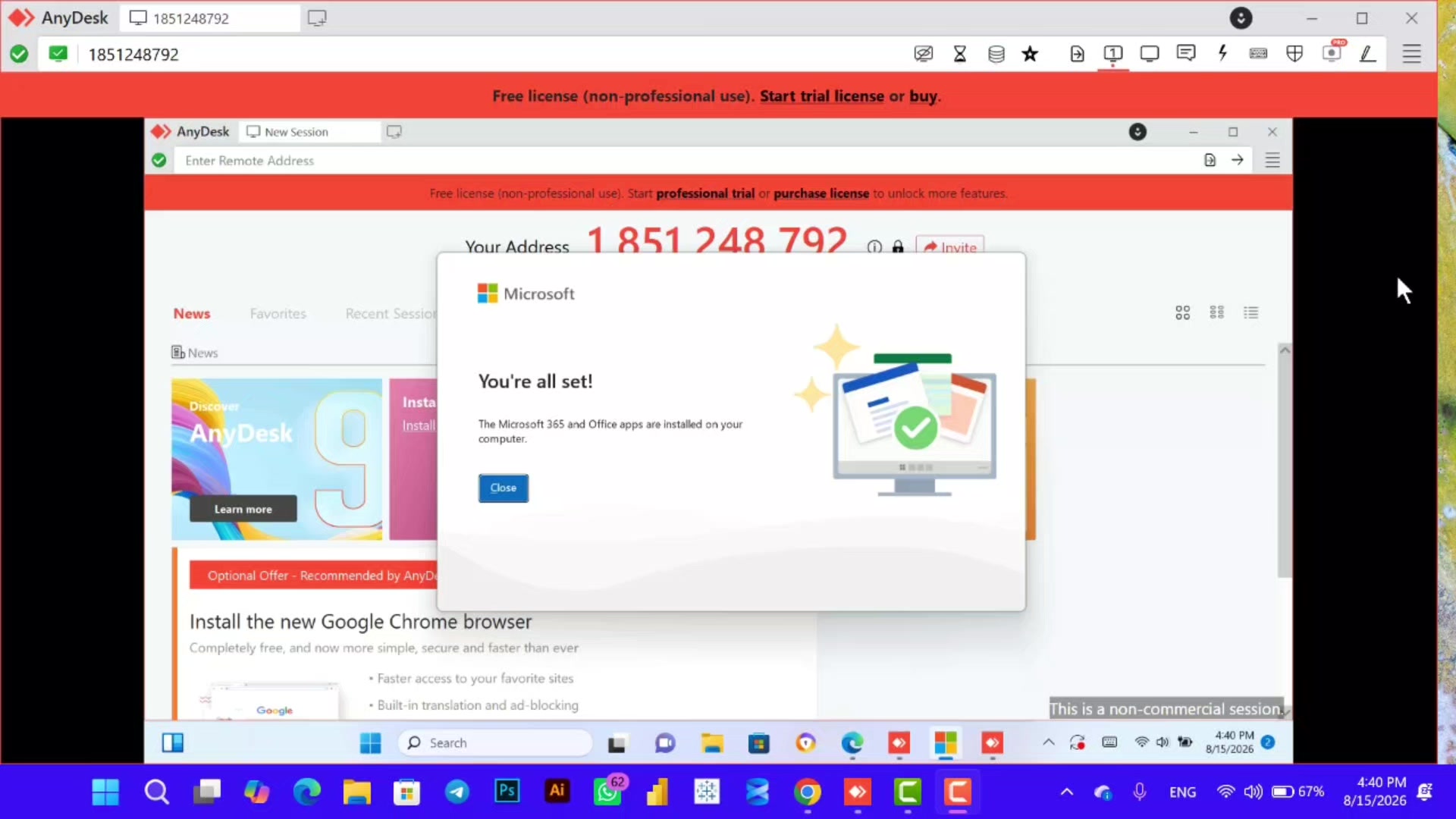Select the large tiles view icon
This screenshot has width=1456, height=819.
pos(1183,312)
